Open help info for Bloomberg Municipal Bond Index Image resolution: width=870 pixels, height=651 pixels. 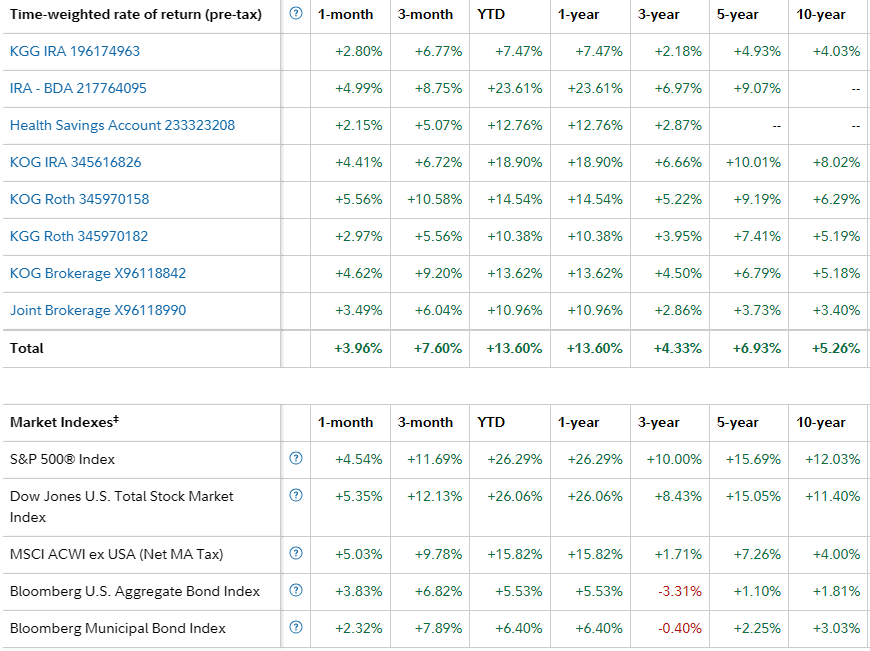(294, 629)
